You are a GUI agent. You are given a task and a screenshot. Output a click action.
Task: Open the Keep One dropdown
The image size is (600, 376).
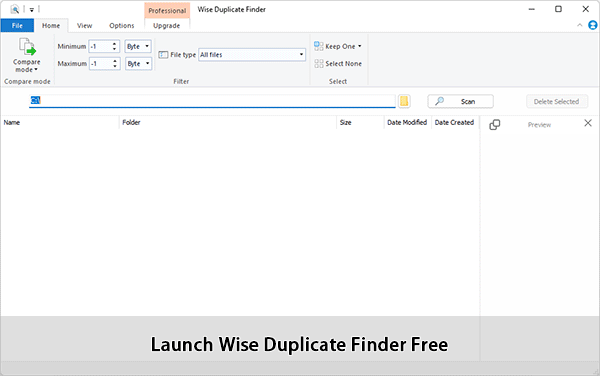click(338, 46)
